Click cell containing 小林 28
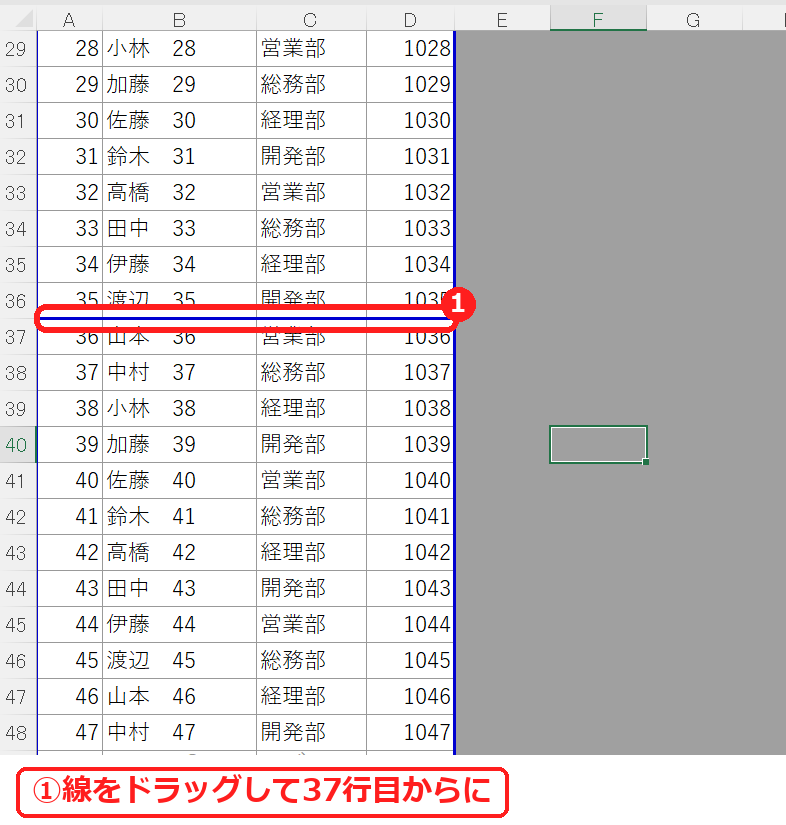 pos(179,49)
